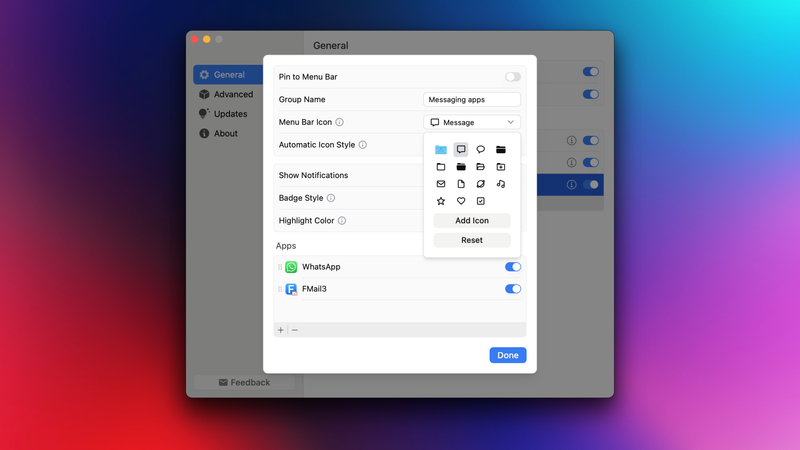Select the WhatsApp row name
Viewport: 800px width, 450px height.
point(321,267)
